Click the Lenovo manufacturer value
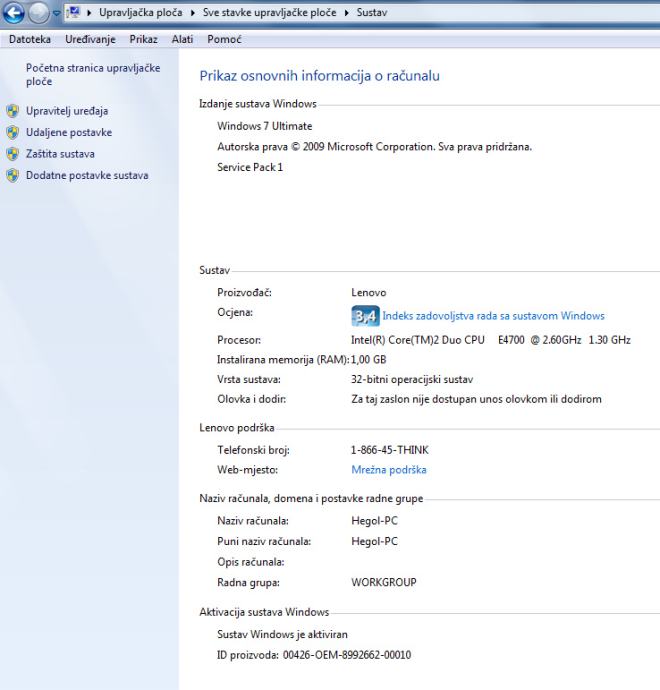 [369, 293]
